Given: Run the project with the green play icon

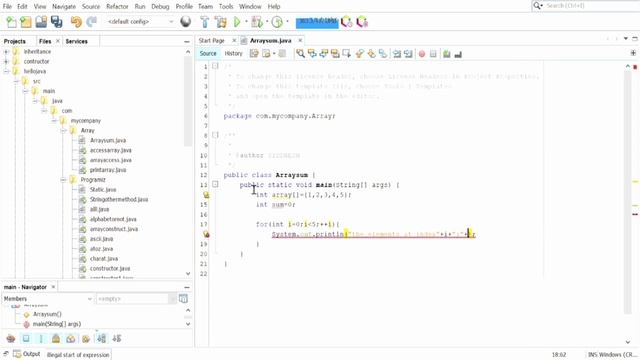Looking at the screenshot, I should click(x=237, y=22).
